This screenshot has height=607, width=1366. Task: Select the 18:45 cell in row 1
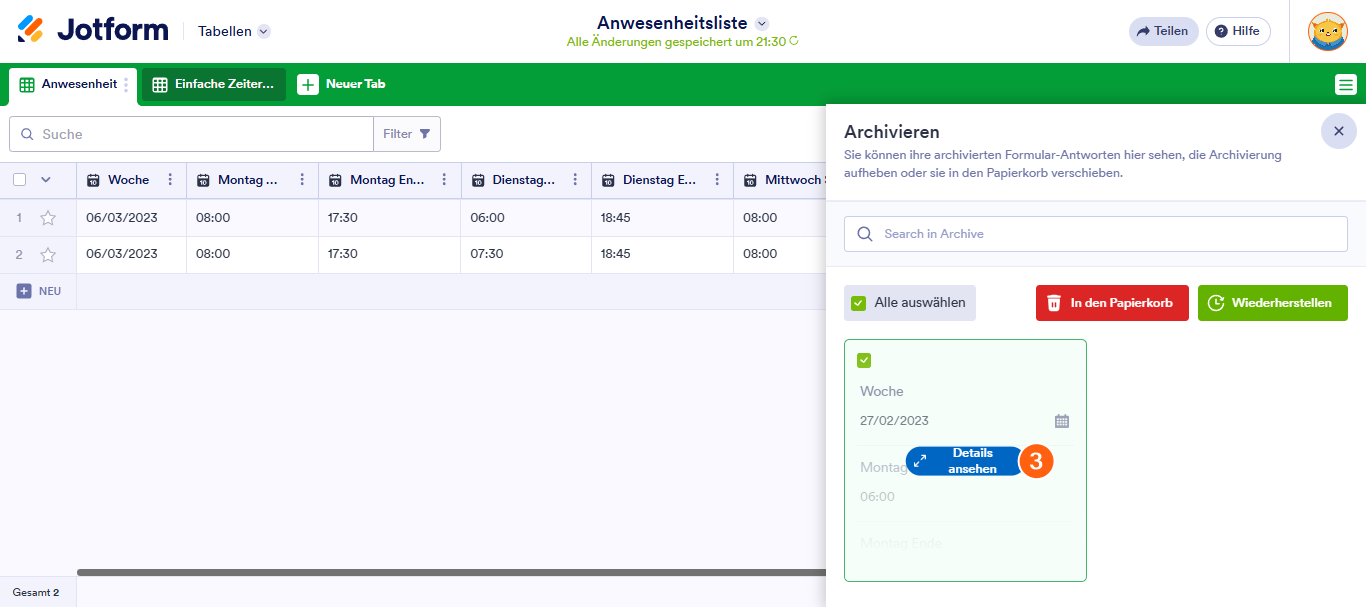coord(662,218)
